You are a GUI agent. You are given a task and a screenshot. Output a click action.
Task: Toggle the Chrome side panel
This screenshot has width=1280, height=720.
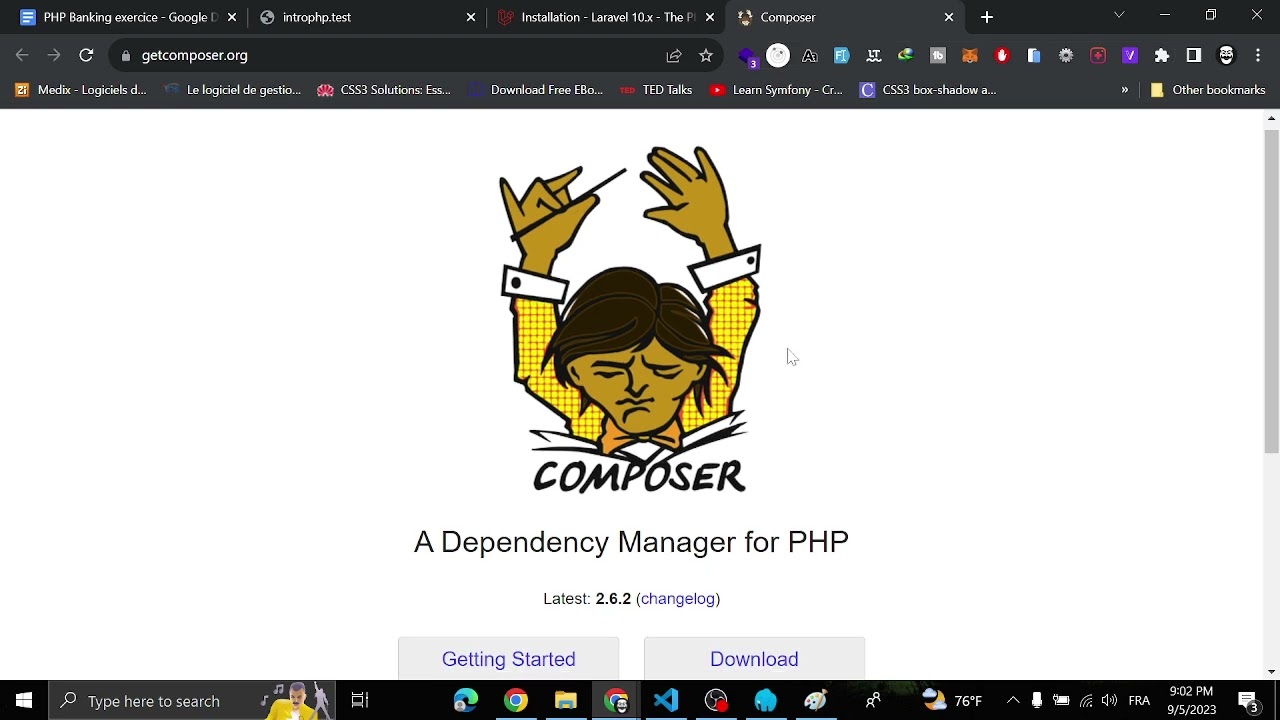click(x=1194, y=56)
